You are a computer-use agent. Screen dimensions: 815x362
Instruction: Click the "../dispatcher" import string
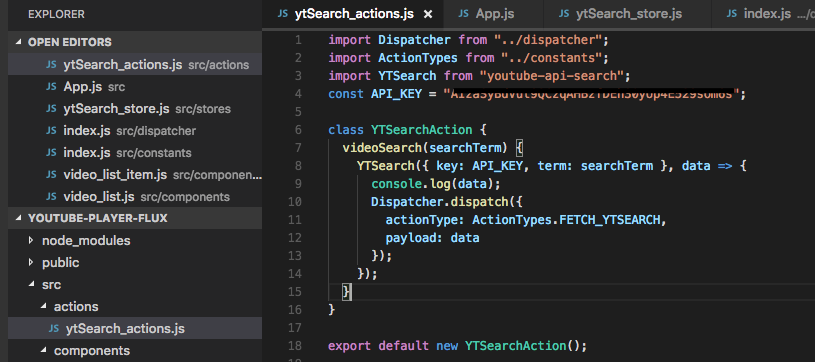tap(548, 40)
